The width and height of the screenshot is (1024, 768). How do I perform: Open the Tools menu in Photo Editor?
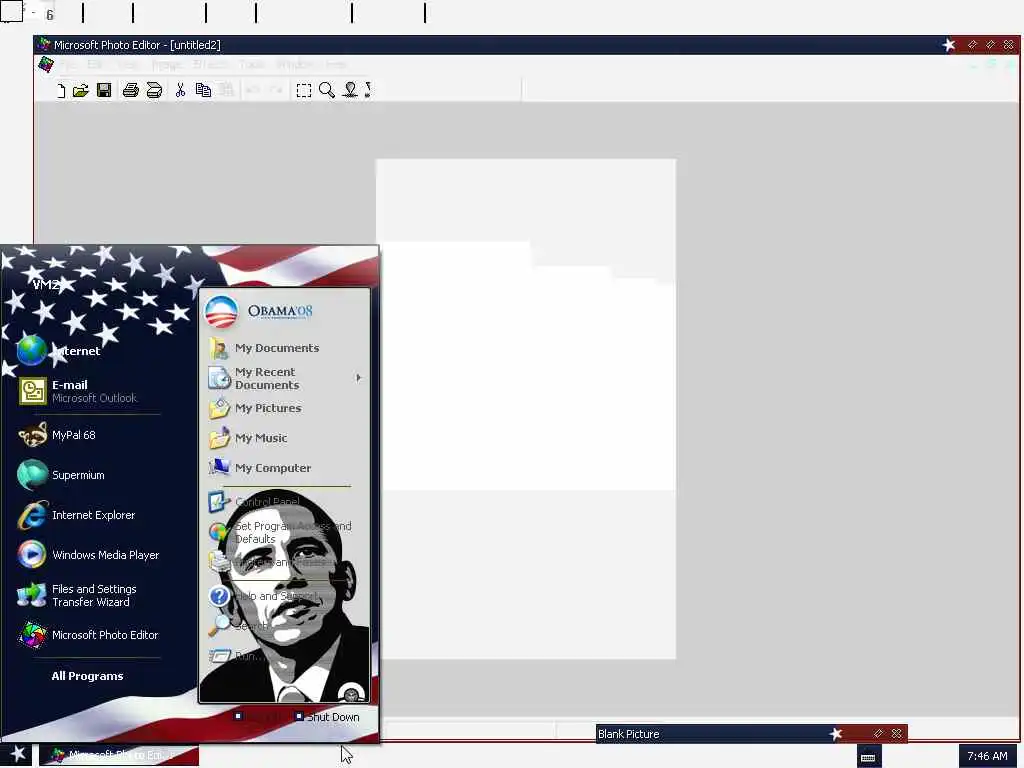coord(251,65)
